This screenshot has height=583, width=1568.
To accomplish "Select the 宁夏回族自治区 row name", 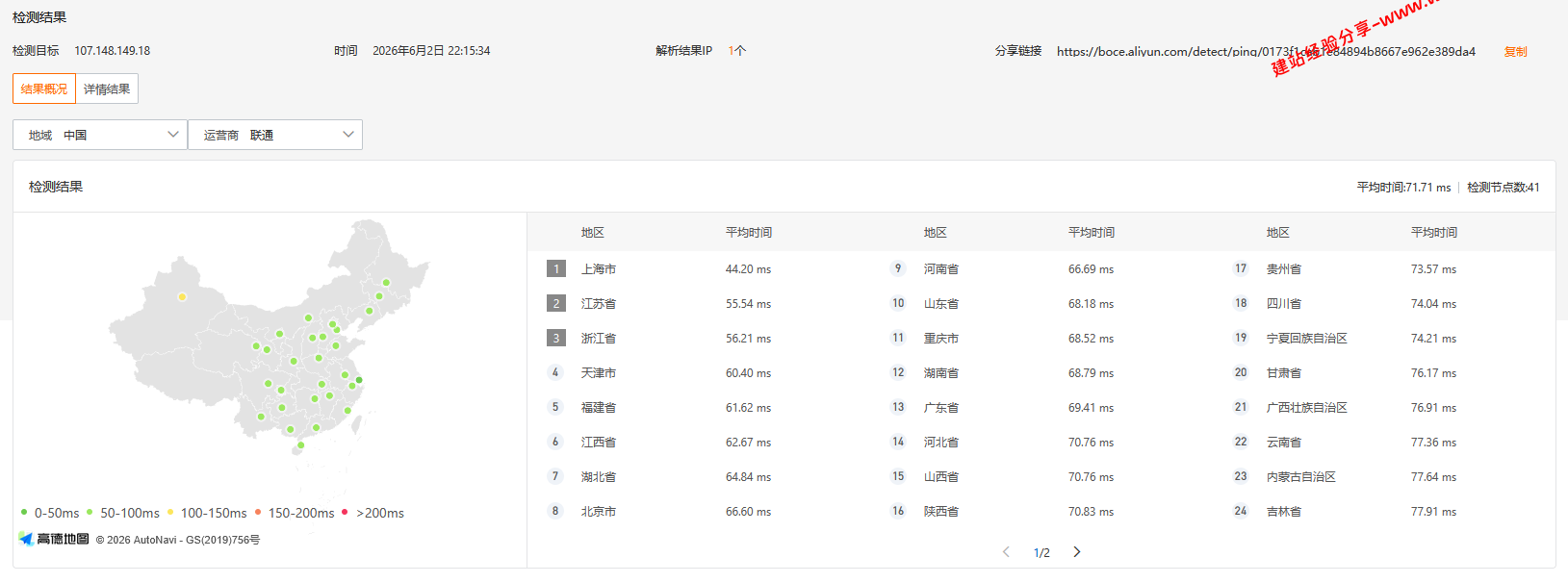I will point(1307,339).
